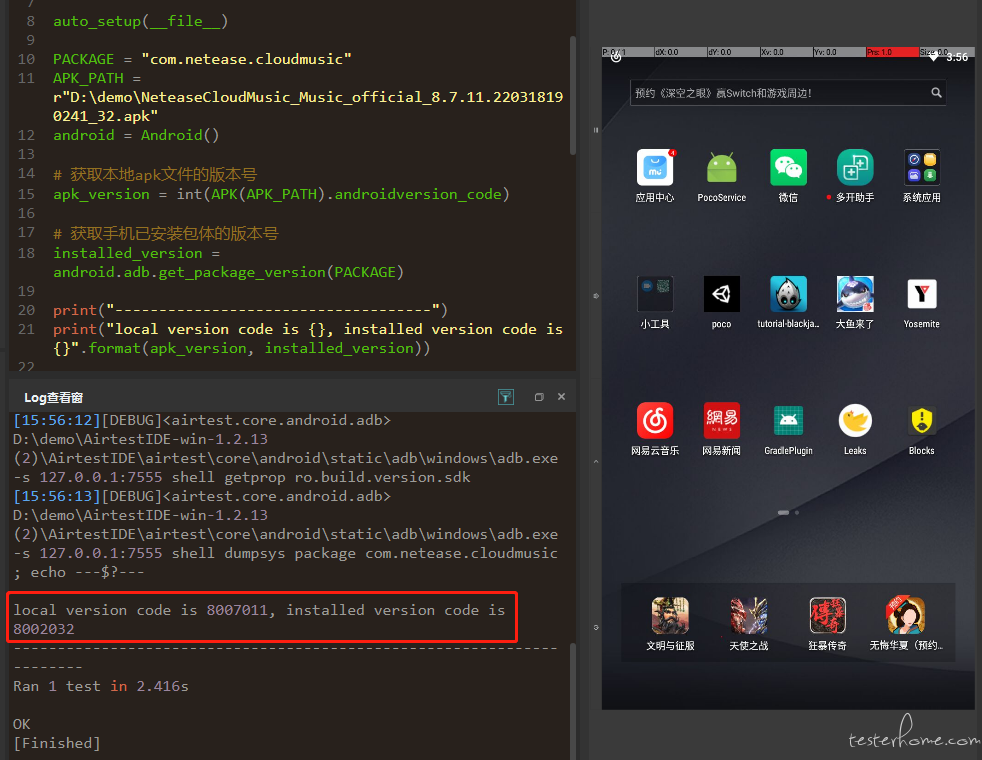Open the 天使之战 game

coord(748,615)
